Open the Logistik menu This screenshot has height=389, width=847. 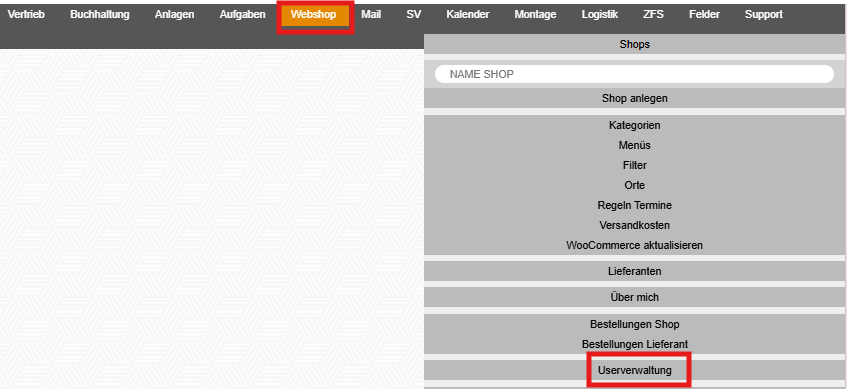coord(600,15)
